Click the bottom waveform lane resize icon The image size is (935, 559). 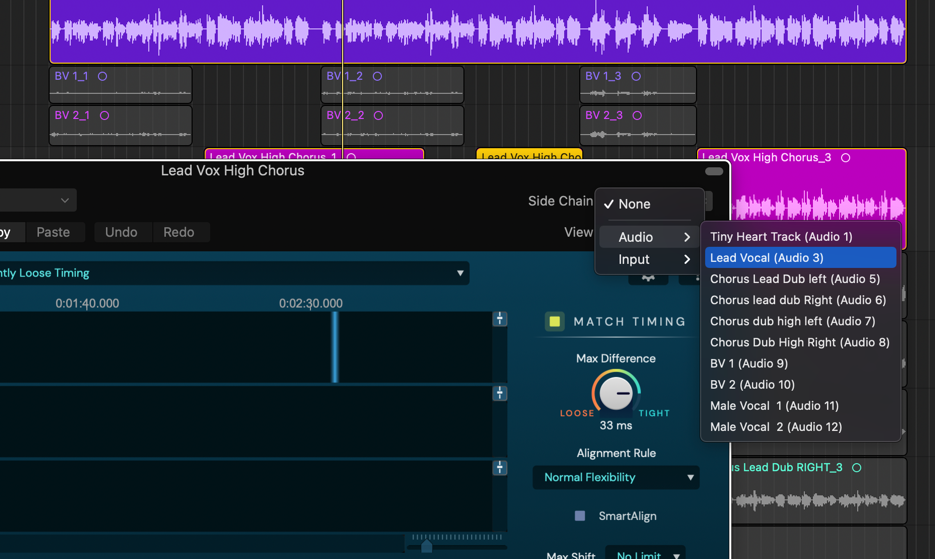point(500,467)
